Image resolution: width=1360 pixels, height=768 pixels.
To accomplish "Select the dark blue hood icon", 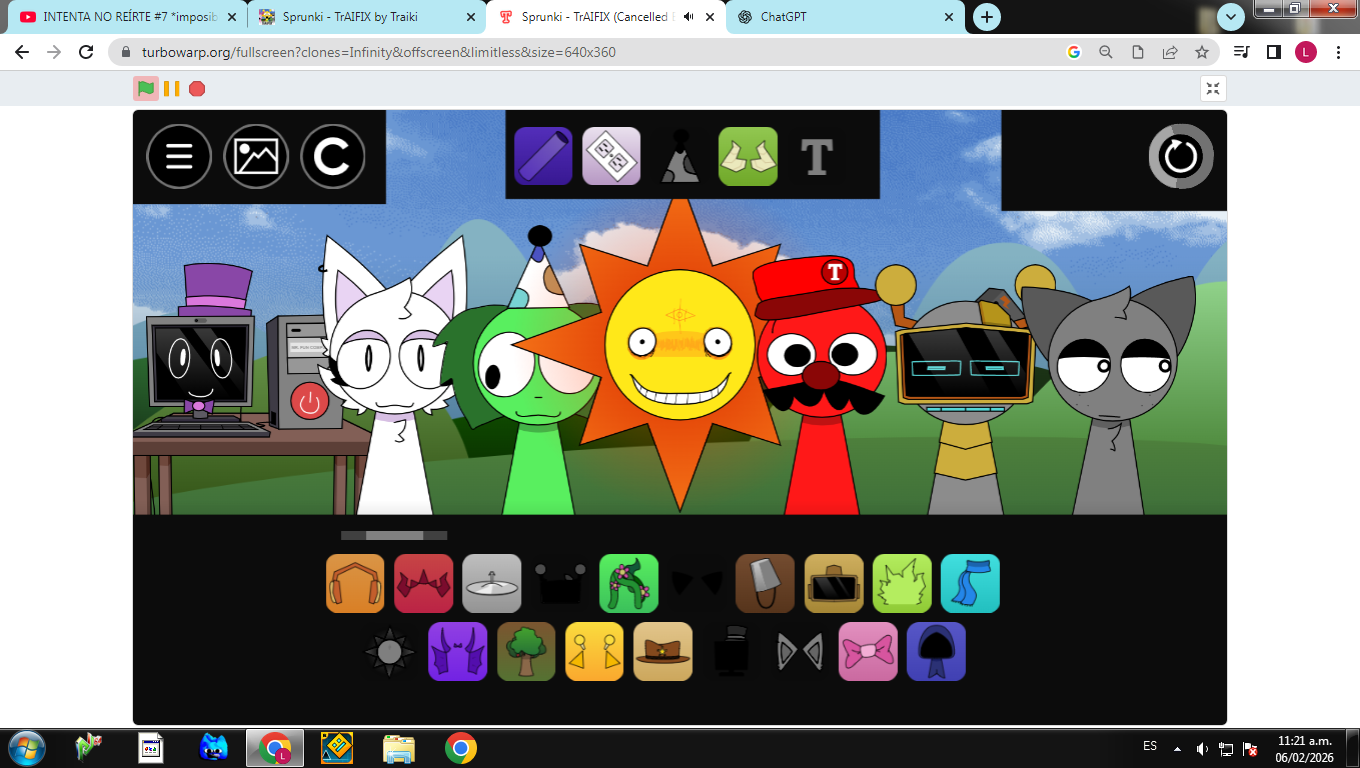I will (x=936, y=651).
